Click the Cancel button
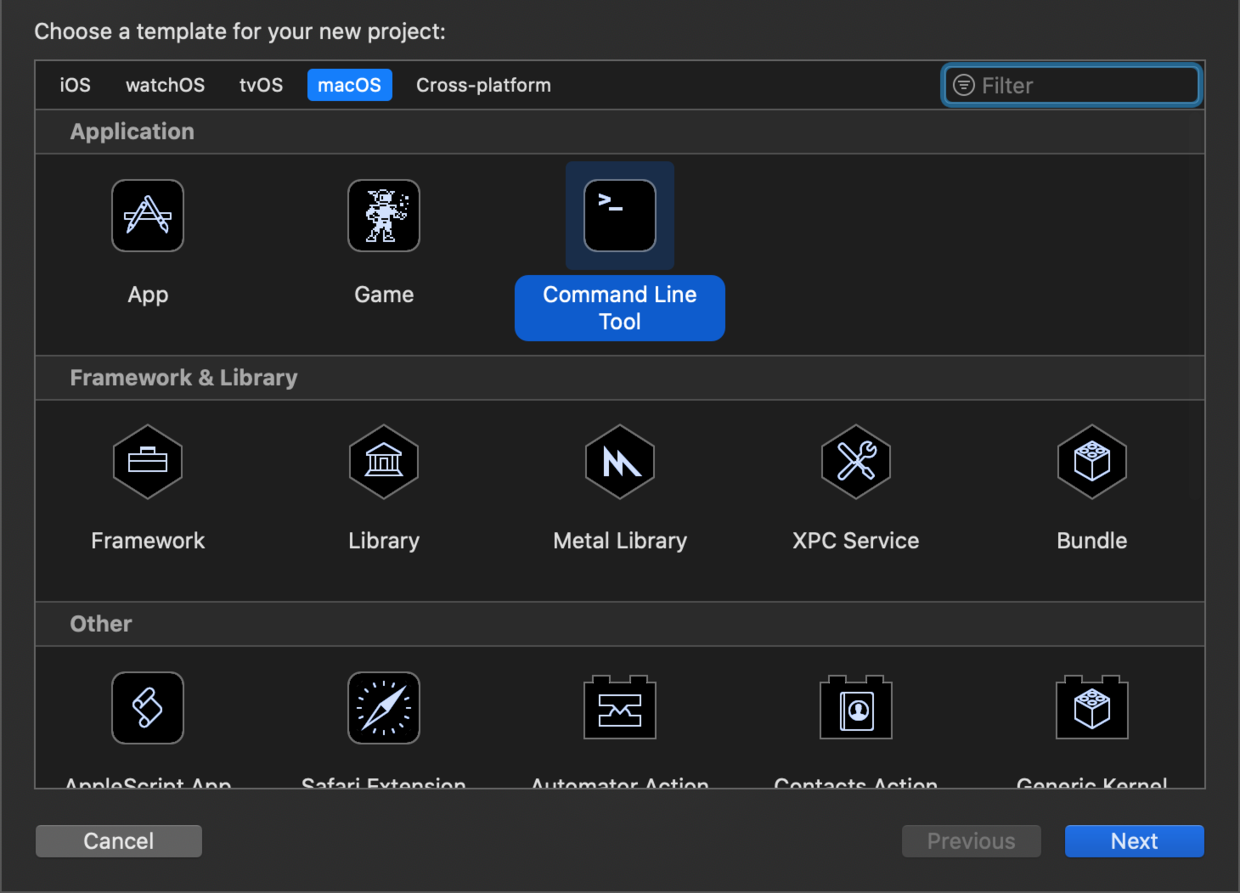The image size is (1240, 893). pyautogui.click(x=119, y=841)
